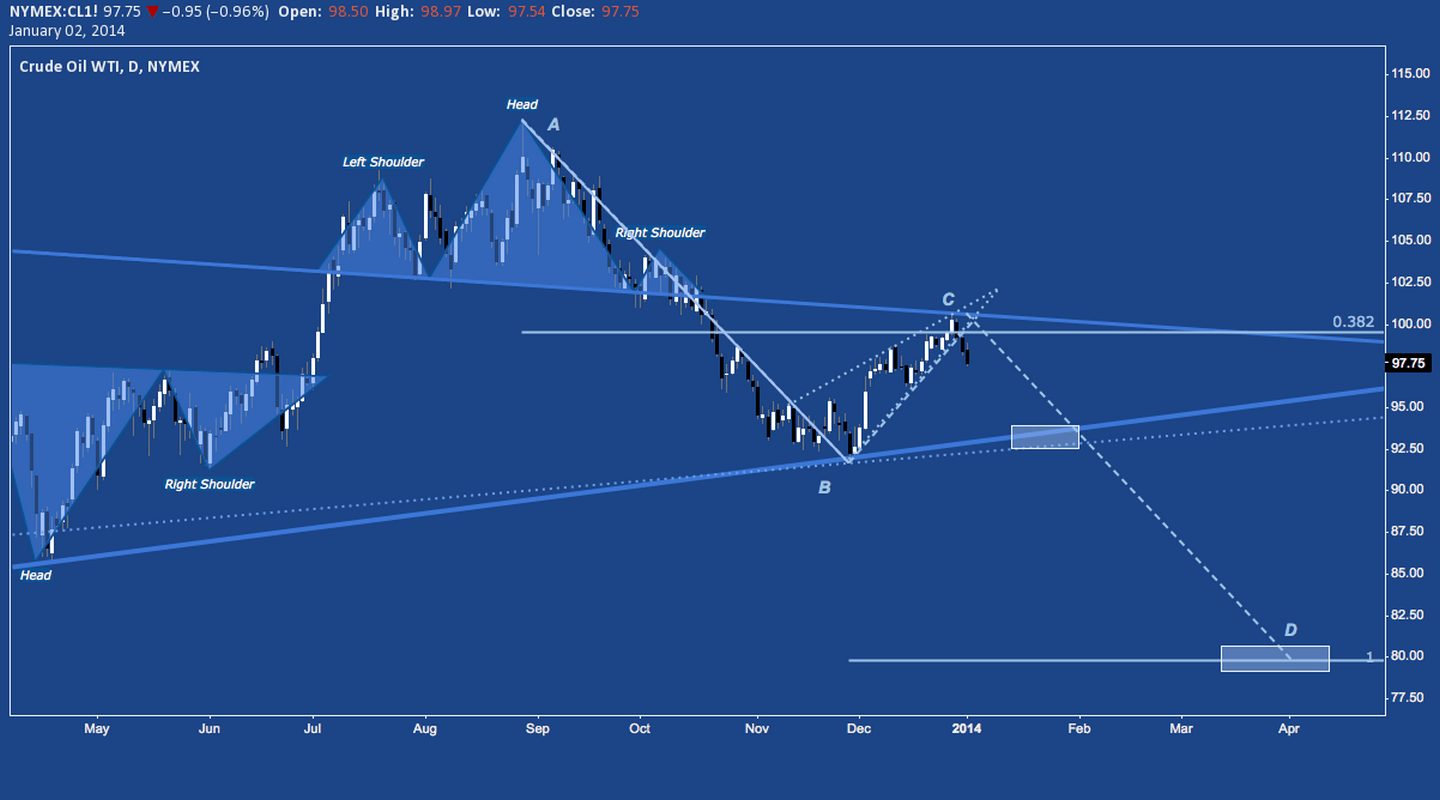Screen dimensions: 1440x800
Task: Click the 115.00 price axis label
Action: [1410, 74]
